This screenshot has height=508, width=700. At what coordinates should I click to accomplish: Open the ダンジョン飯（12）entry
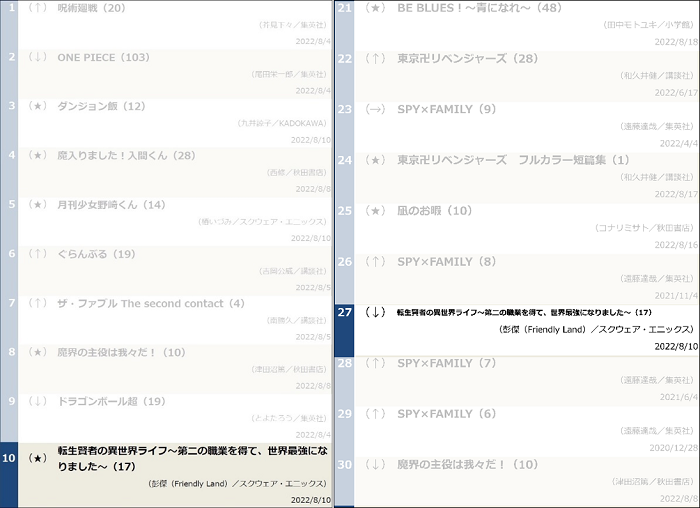point(101,106)
